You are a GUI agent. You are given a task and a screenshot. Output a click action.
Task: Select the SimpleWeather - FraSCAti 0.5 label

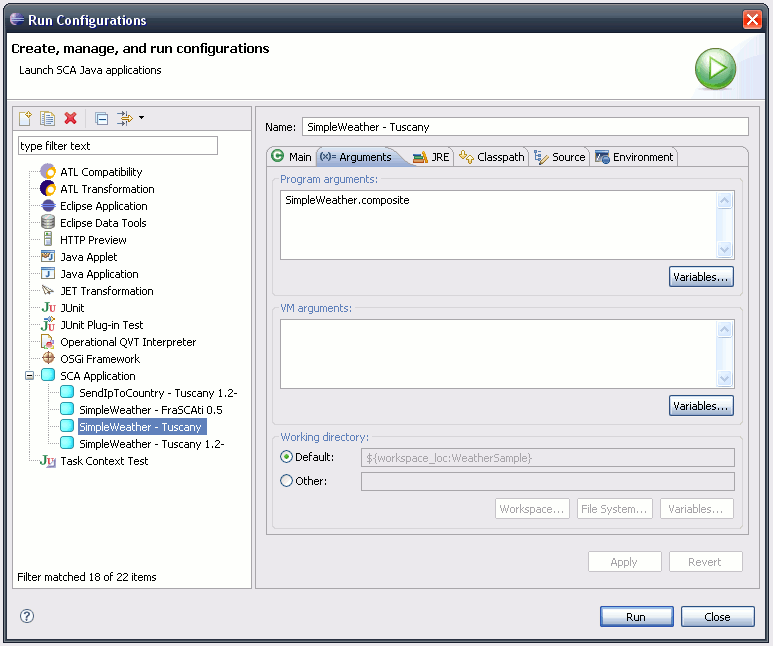point(151,410)
